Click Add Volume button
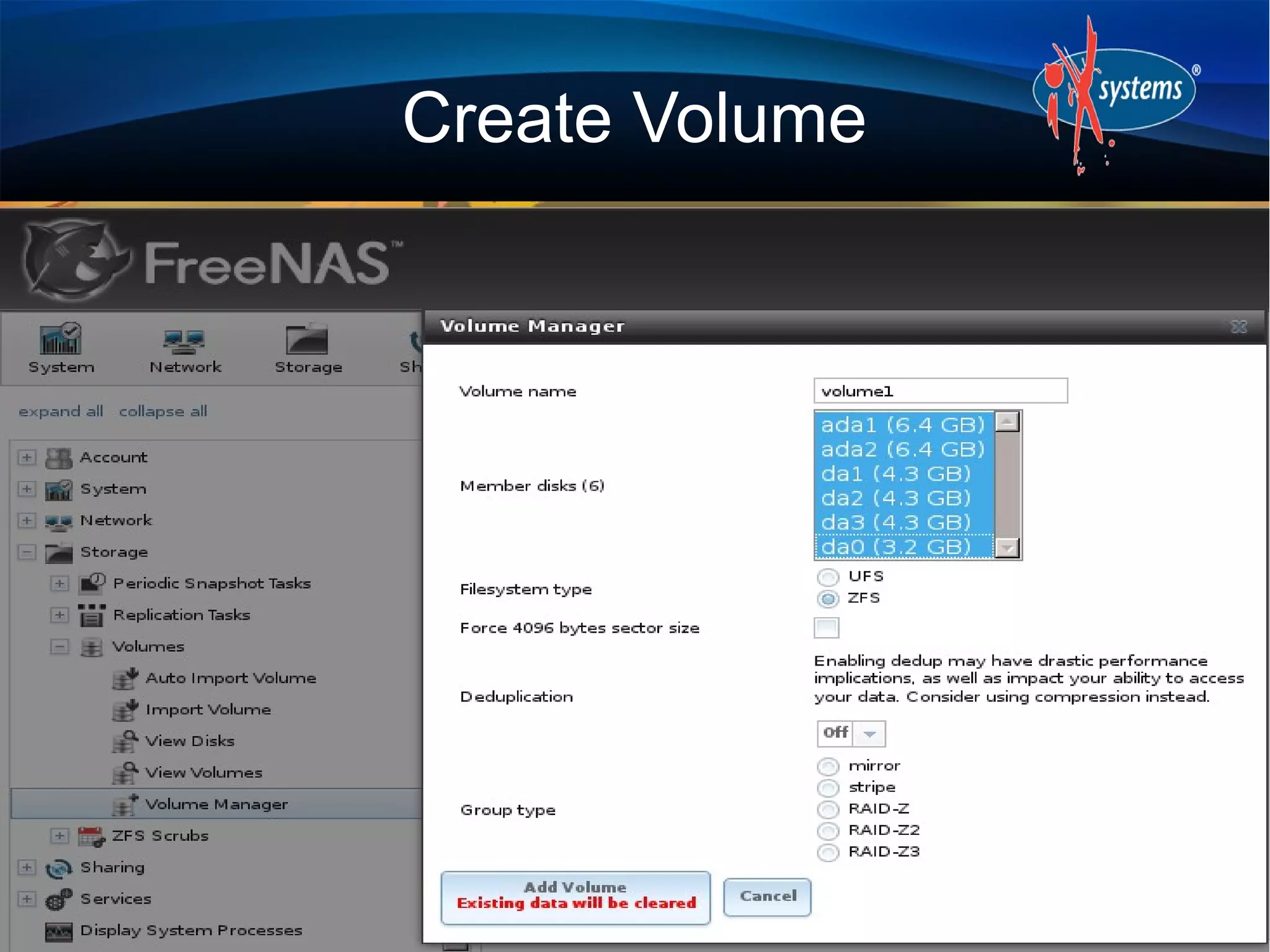 point(575,897)
